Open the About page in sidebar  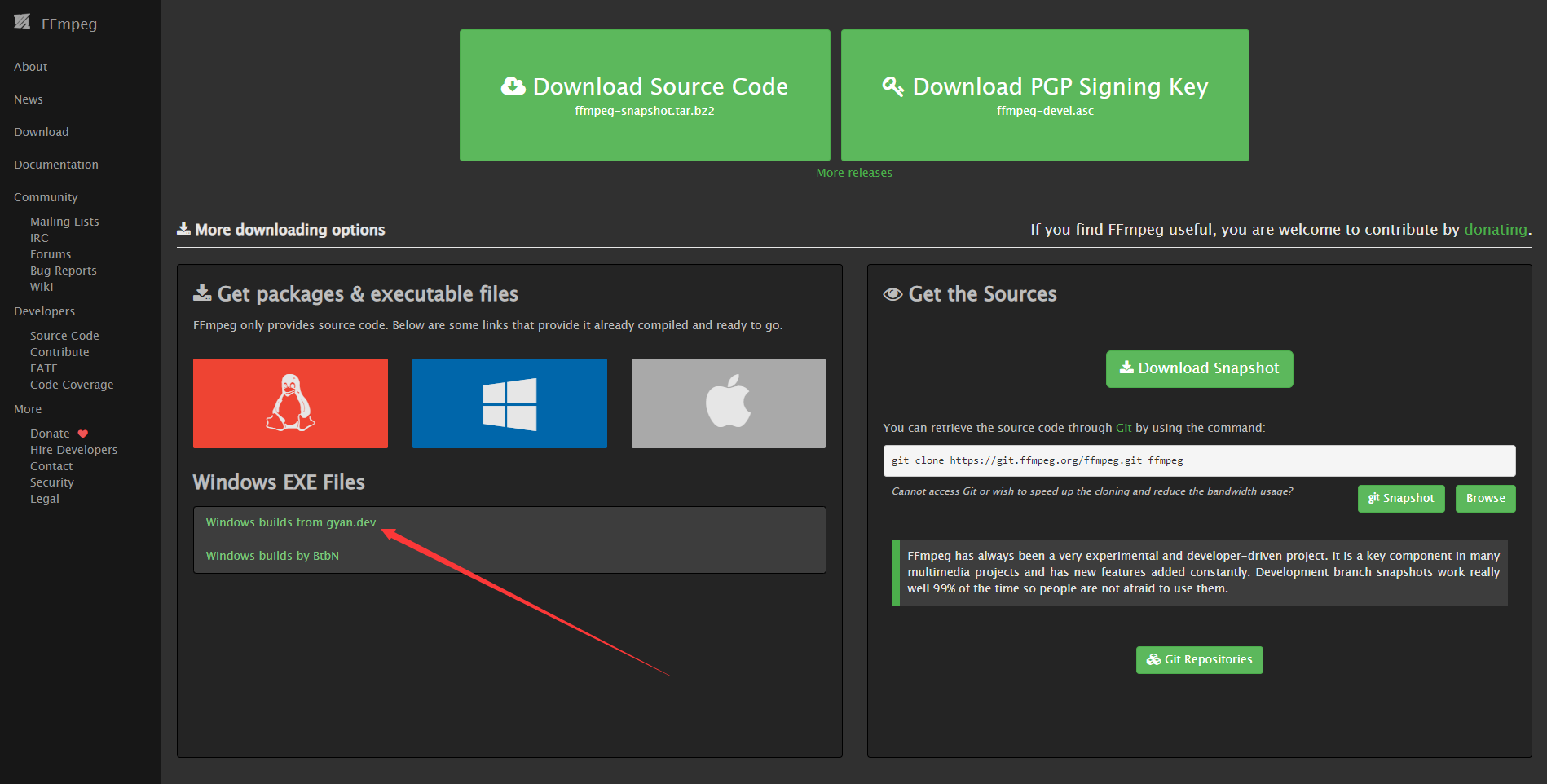point(31,67)
